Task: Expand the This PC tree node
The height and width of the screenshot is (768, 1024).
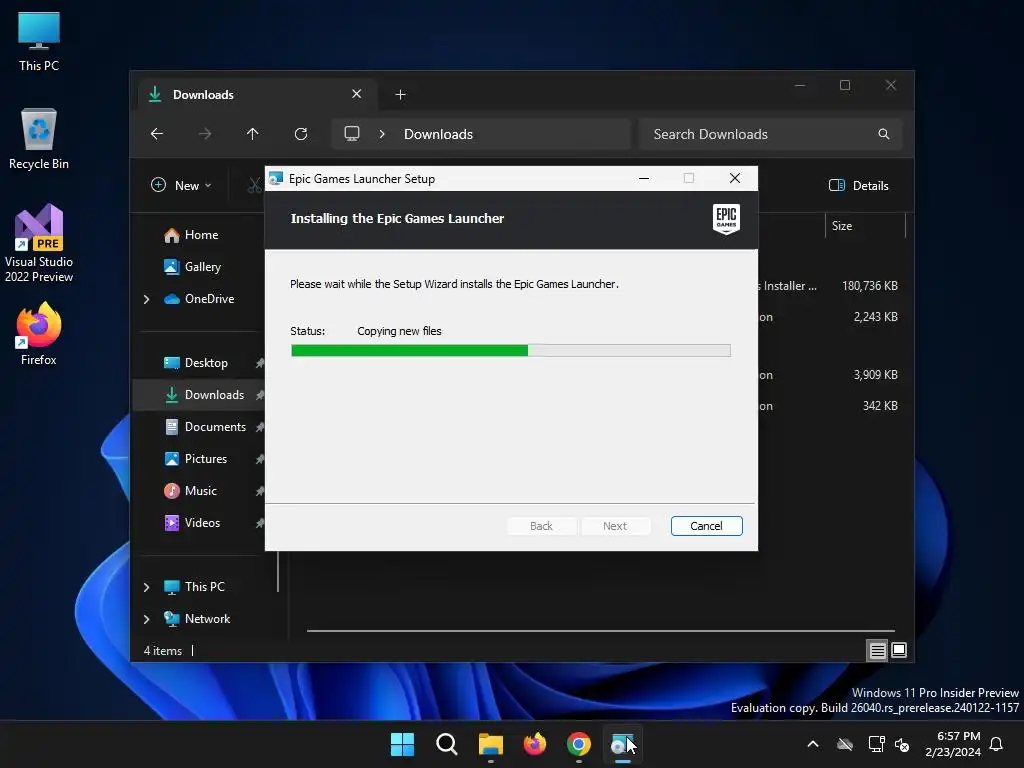Action: click(146, 587)
